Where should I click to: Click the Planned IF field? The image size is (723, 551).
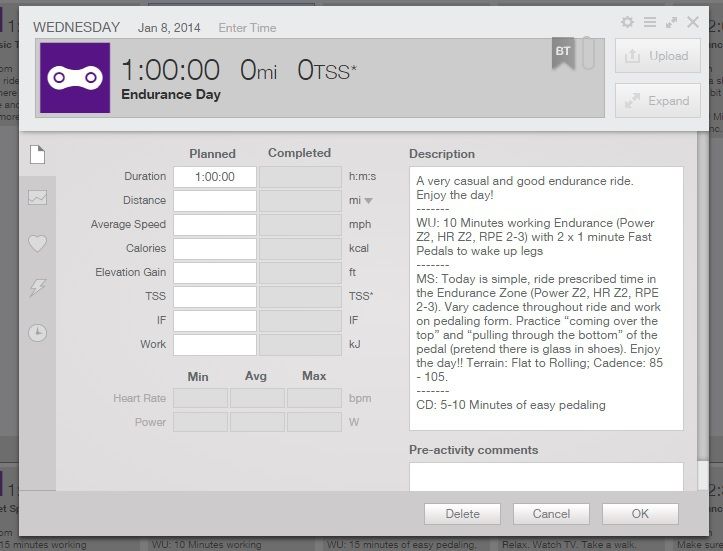[215, 321]
